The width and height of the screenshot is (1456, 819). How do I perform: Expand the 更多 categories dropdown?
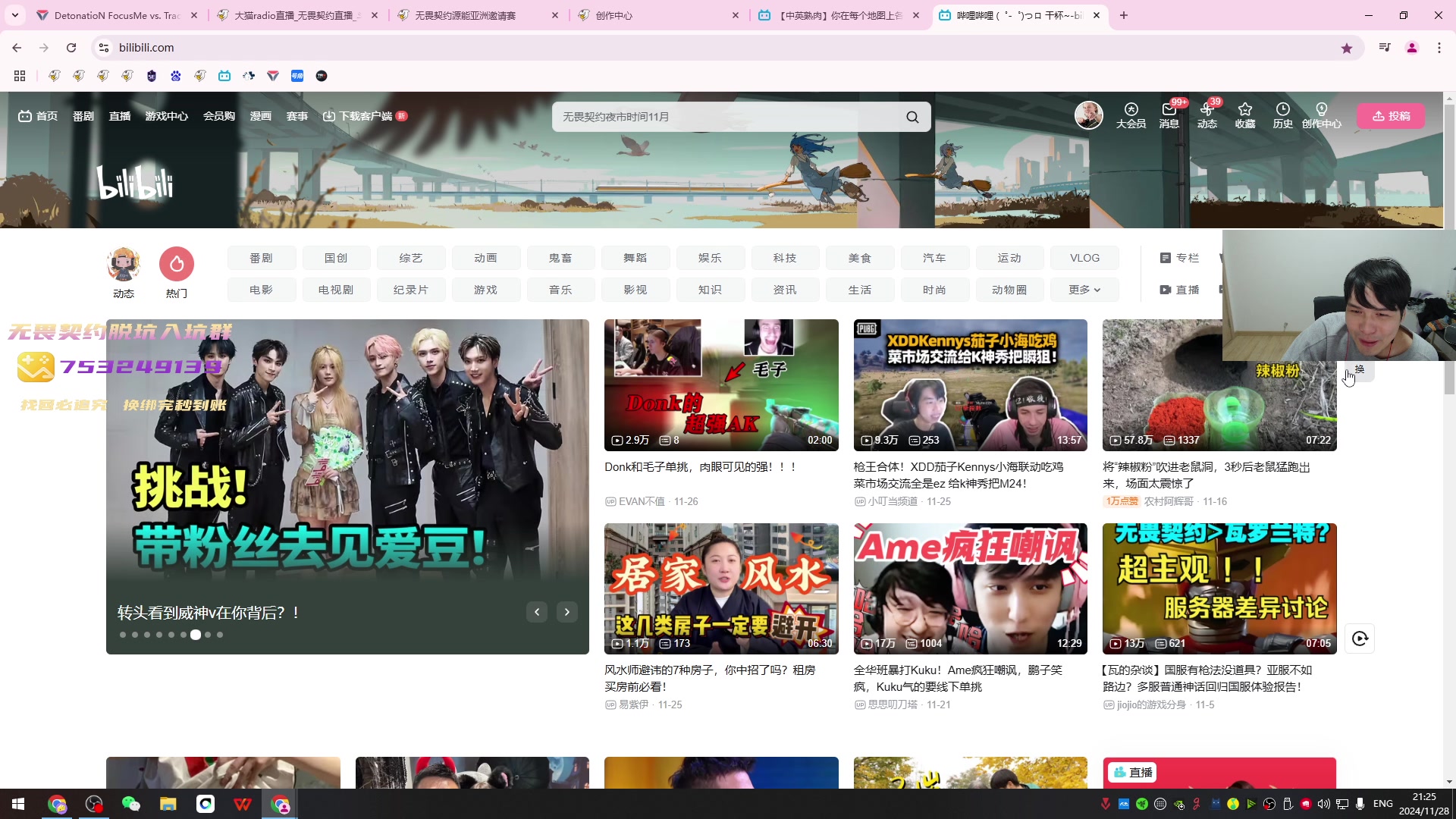click(1084, 290)
